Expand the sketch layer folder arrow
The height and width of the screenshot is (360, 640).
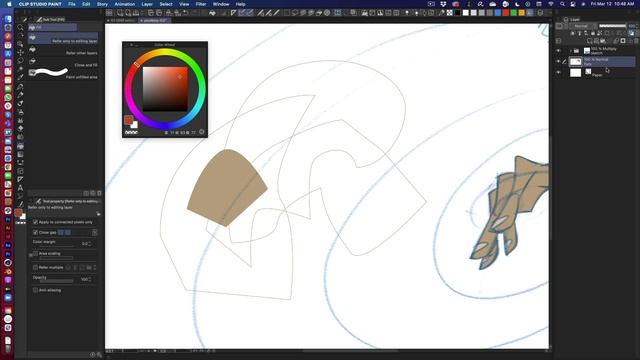(x=571, y=51)
